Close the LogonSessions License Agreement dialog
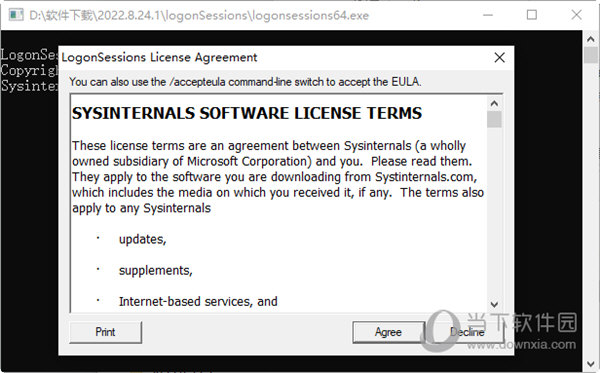The image size is (600, 373). [x=499, y=58]
